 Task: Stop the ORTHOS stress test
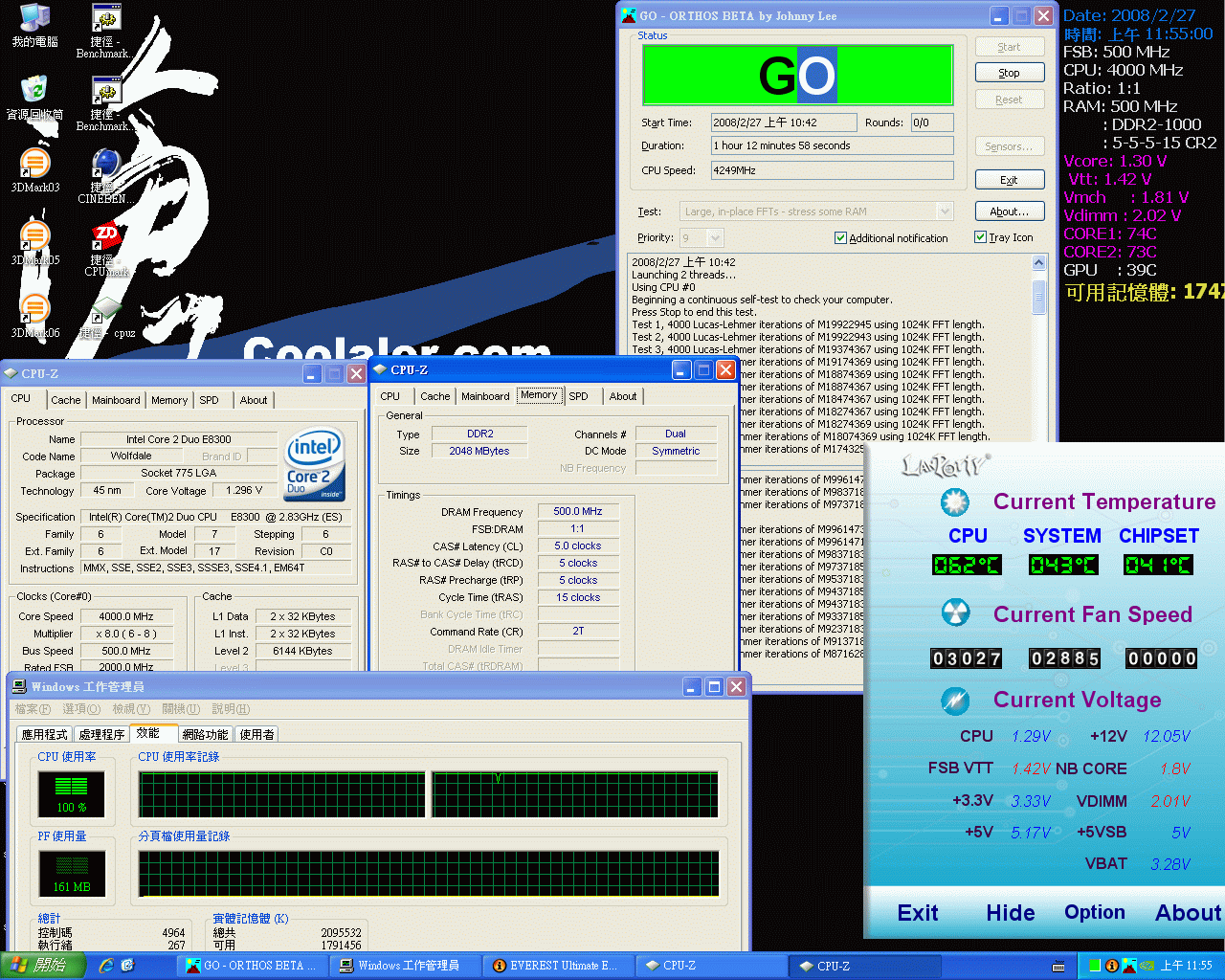pos(1010,72)
